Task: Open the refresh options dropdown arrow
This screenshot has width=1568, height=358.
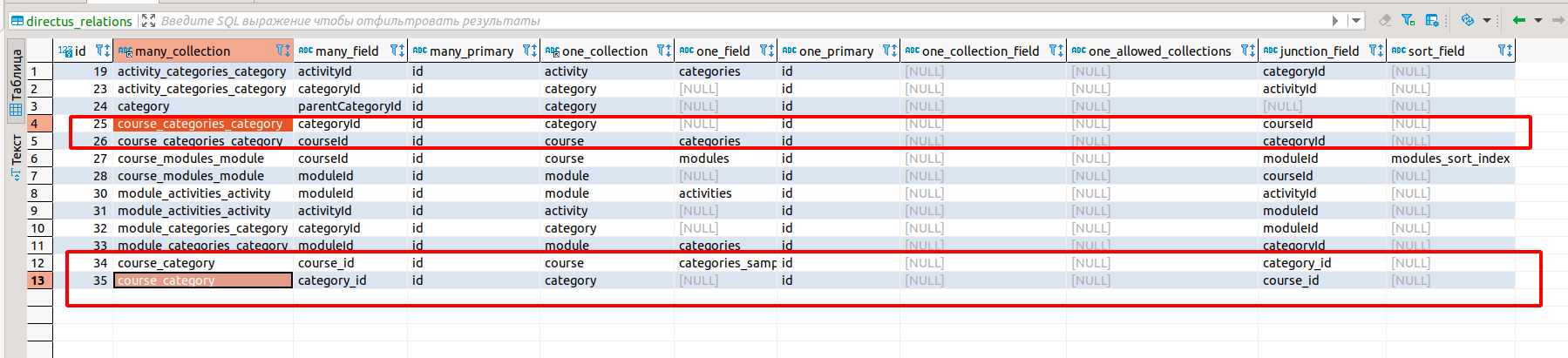Action: coord(1487,21)
